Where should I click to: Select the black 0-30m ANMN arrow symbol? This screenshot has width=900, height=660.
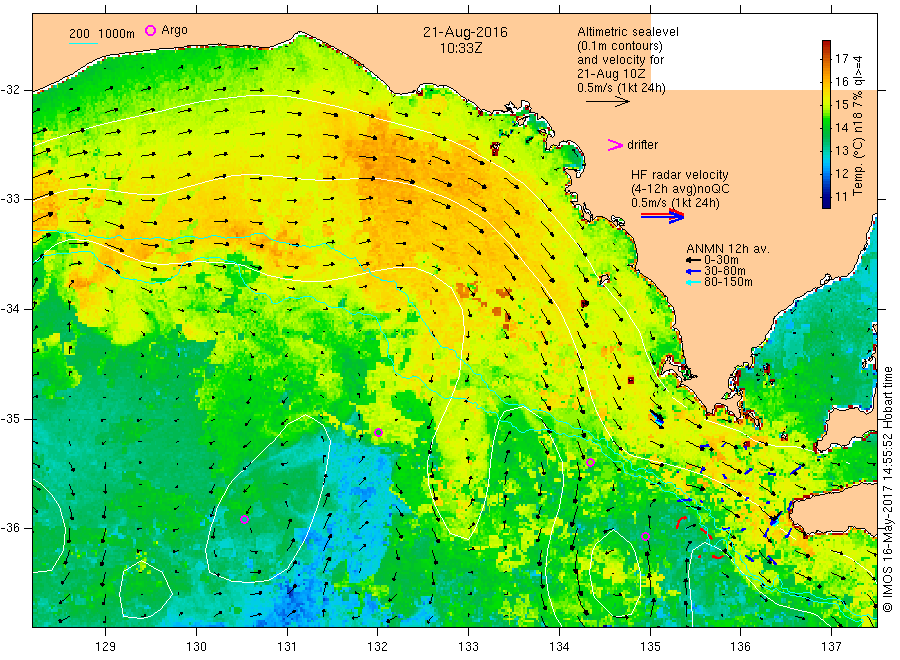693,260
